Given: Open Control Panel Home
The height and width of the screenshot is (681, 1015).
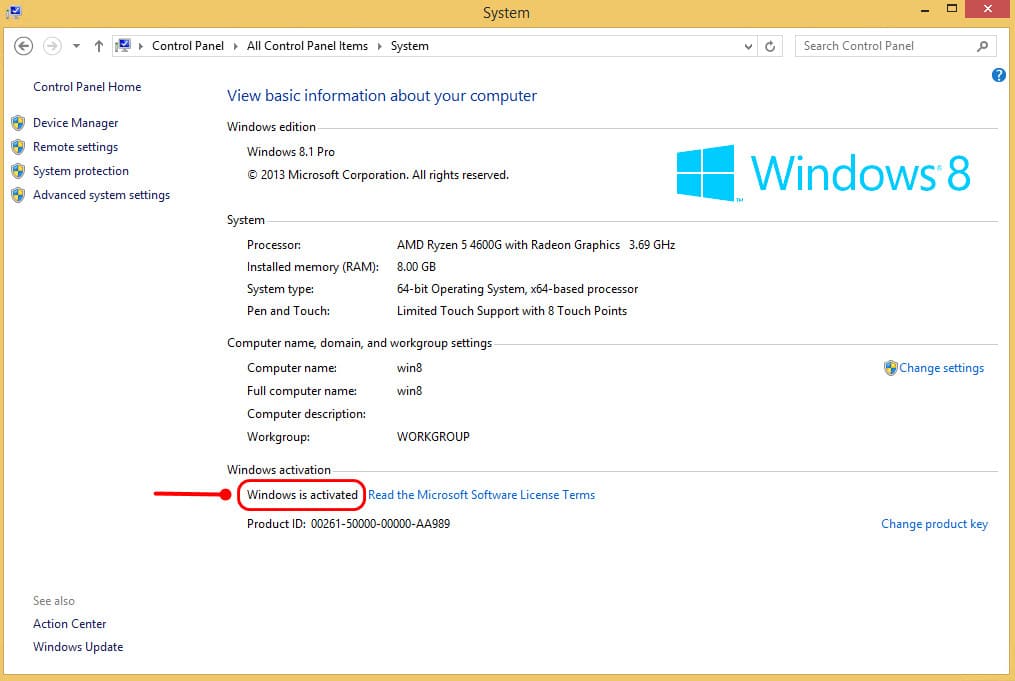Looking at the screenshot, I should pos(87,87).
